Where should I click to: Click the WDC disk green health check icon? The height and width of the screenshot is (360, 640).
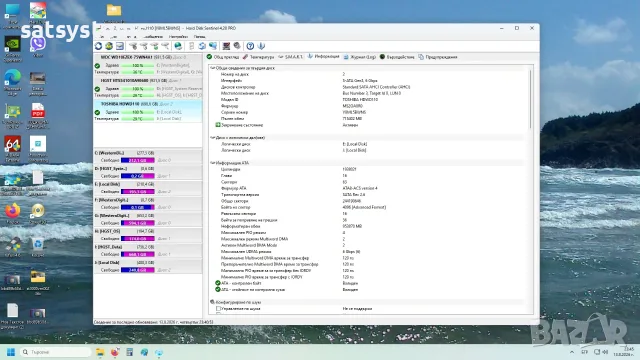pos(97,66)
